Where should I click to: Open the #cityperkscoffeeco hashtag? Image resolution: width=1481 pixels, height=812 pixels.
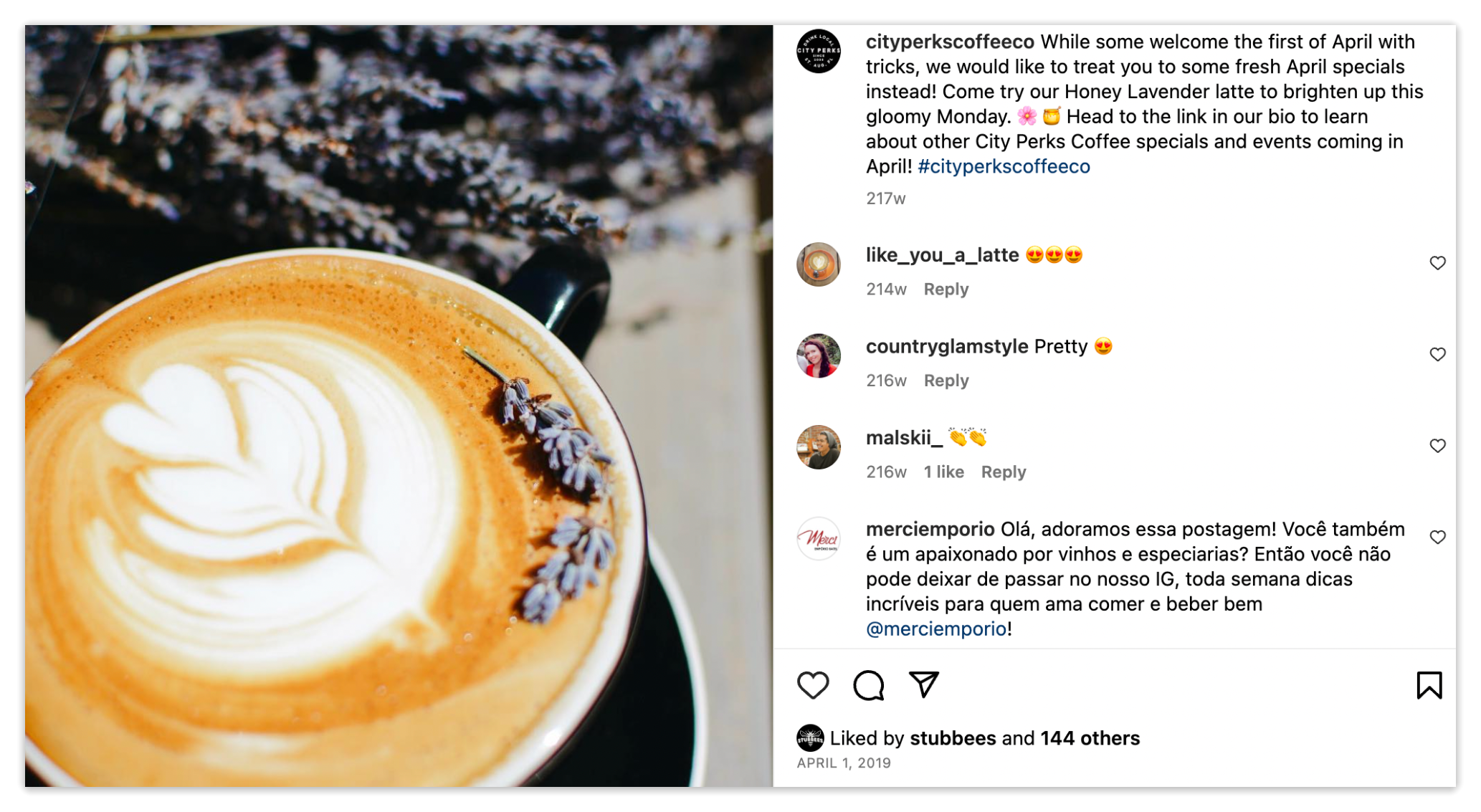(1004, 166)
